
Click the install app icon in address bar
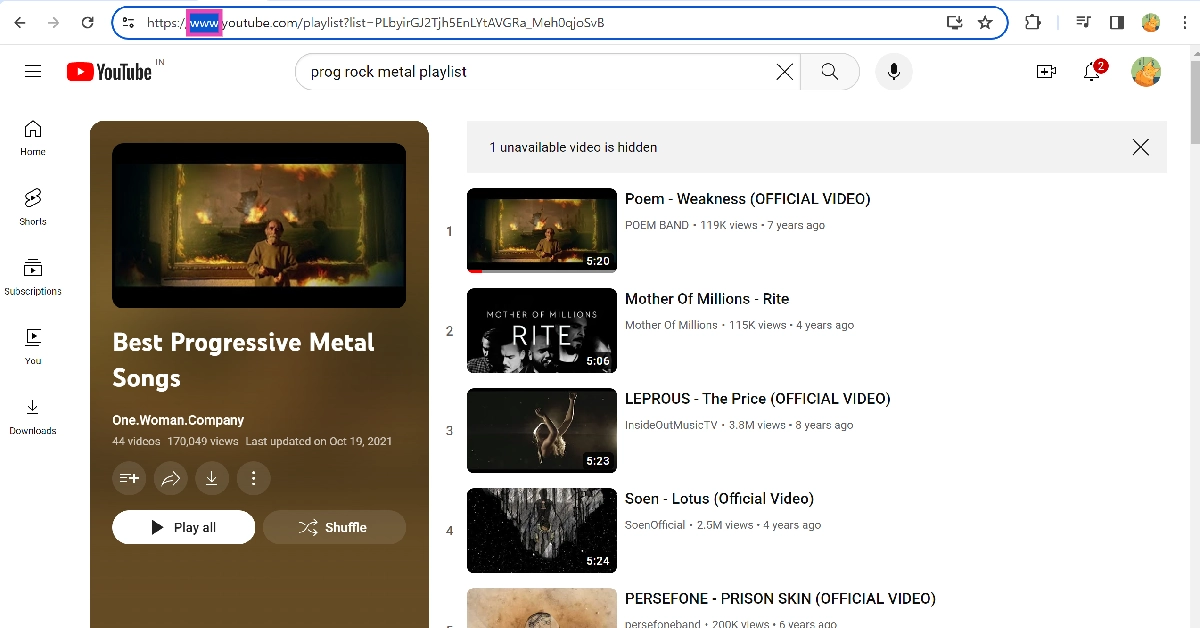[954, 22]
